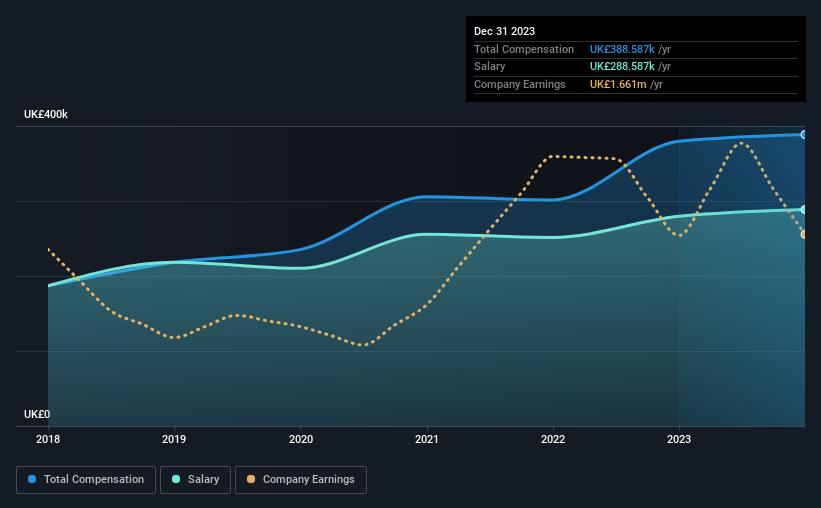Click the UK£400k y-axis label
Screen dimensions: 821x508
pyautogui.click(x=46, y=114)
